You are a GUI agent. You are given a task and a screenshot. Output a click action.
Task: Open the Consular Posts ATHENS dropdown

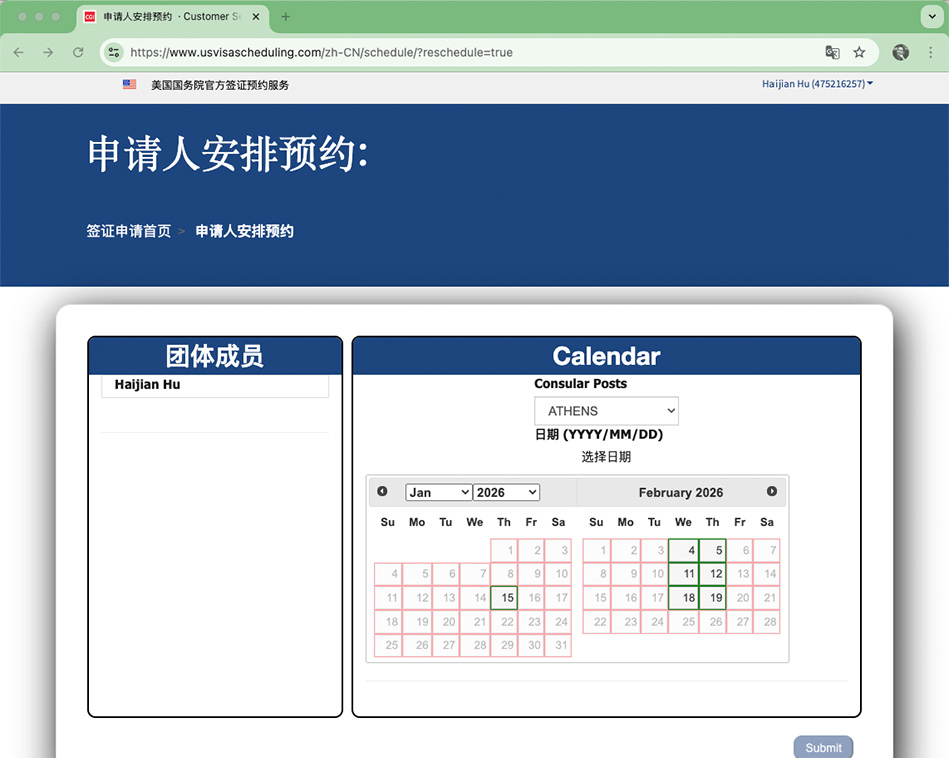pyautogui.click(x=606, y=411)
